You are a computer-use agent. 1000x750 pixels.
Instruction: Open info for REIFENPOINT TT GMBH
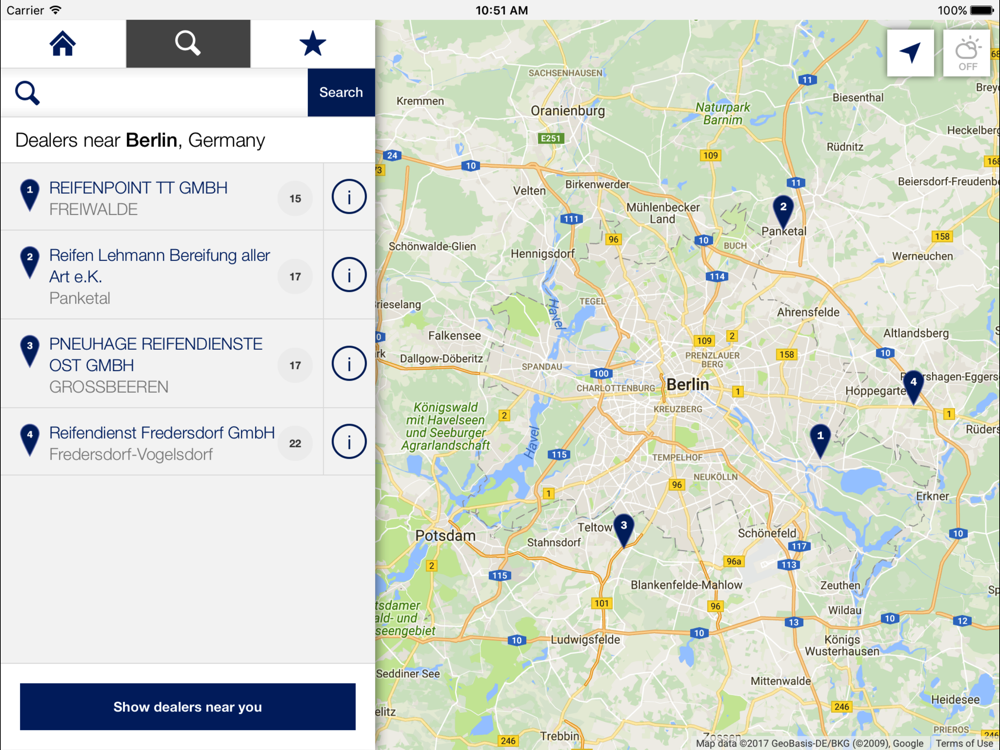pyautogui.click(x=349, y=196)
